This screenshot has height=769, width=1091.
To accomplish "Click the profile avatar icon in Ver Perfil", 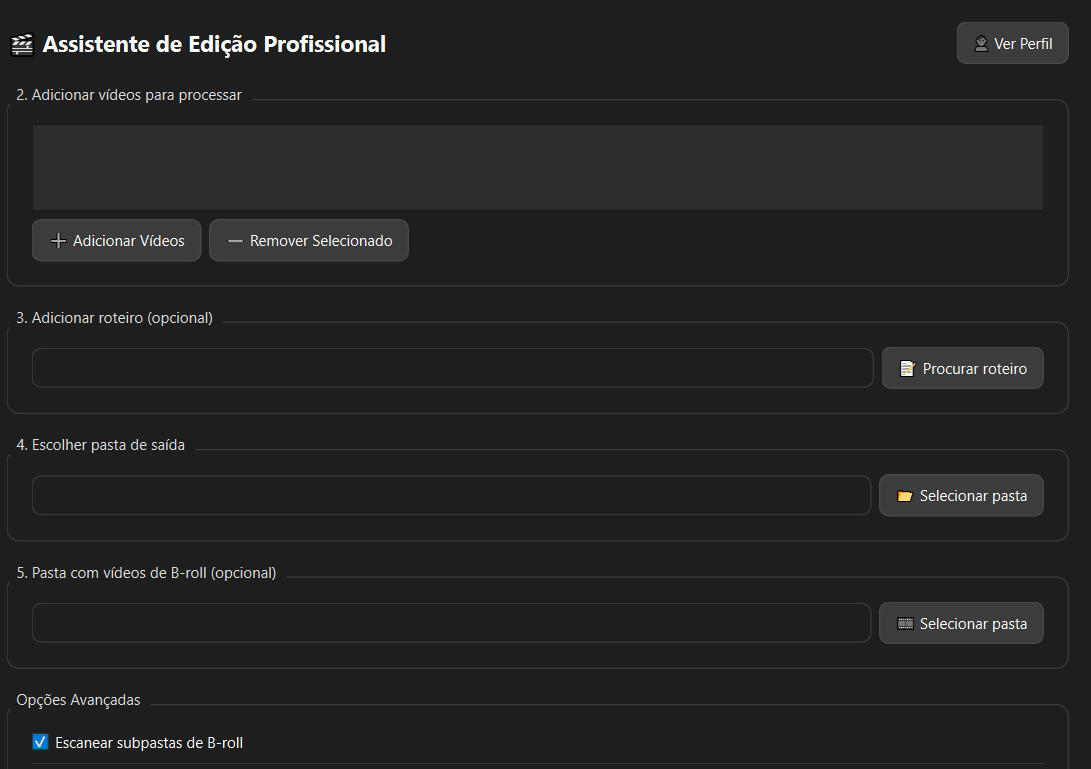I will click(981, 44).
